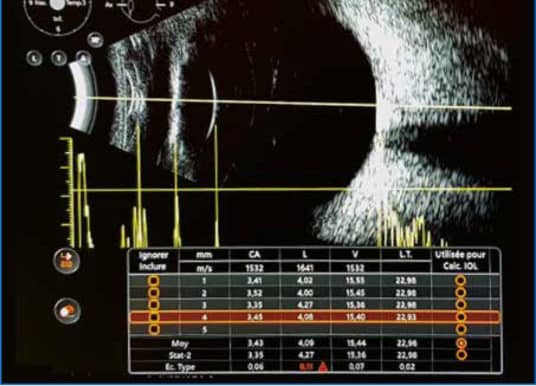536x386 pixels.
Task: Click the L.T. column header
Action: click(406, 255)
